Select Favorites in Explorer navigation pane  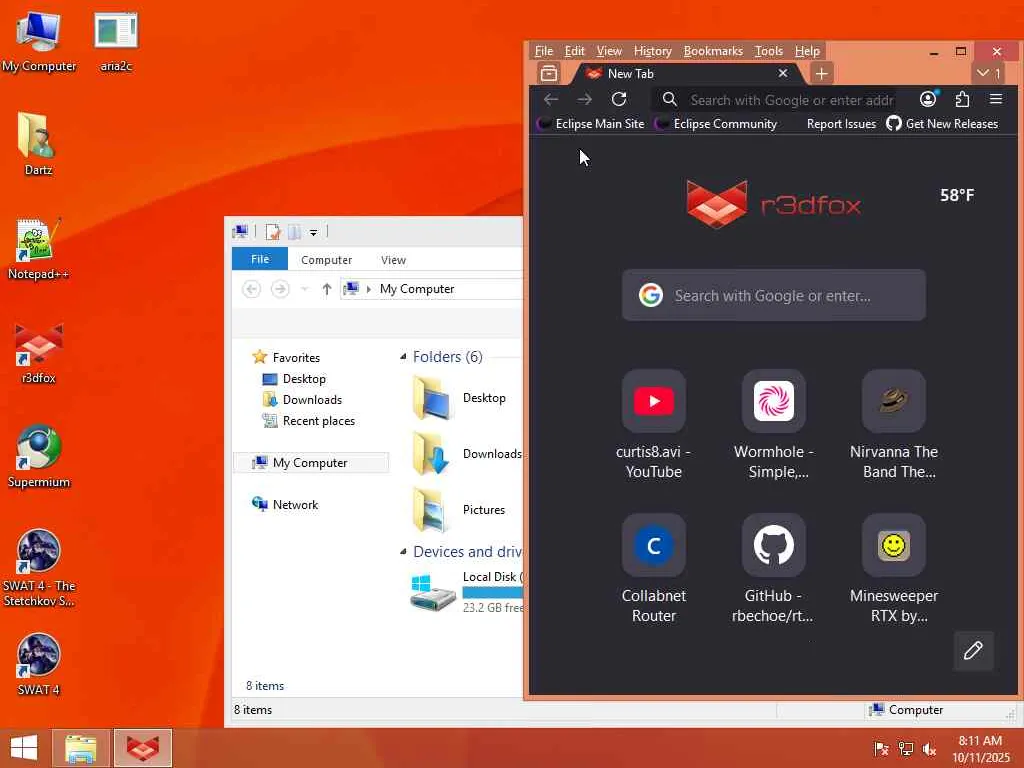point(287,357)
